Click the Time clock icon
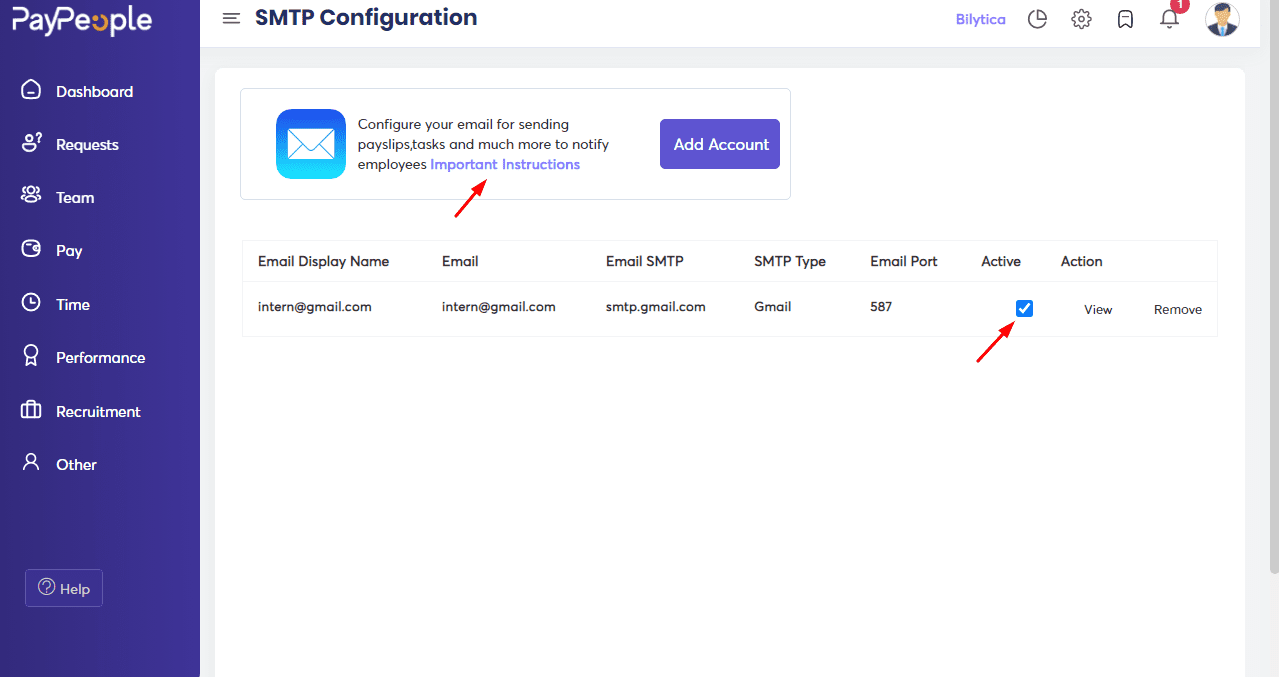The image size is (1279, 677). tap(31, 302)
